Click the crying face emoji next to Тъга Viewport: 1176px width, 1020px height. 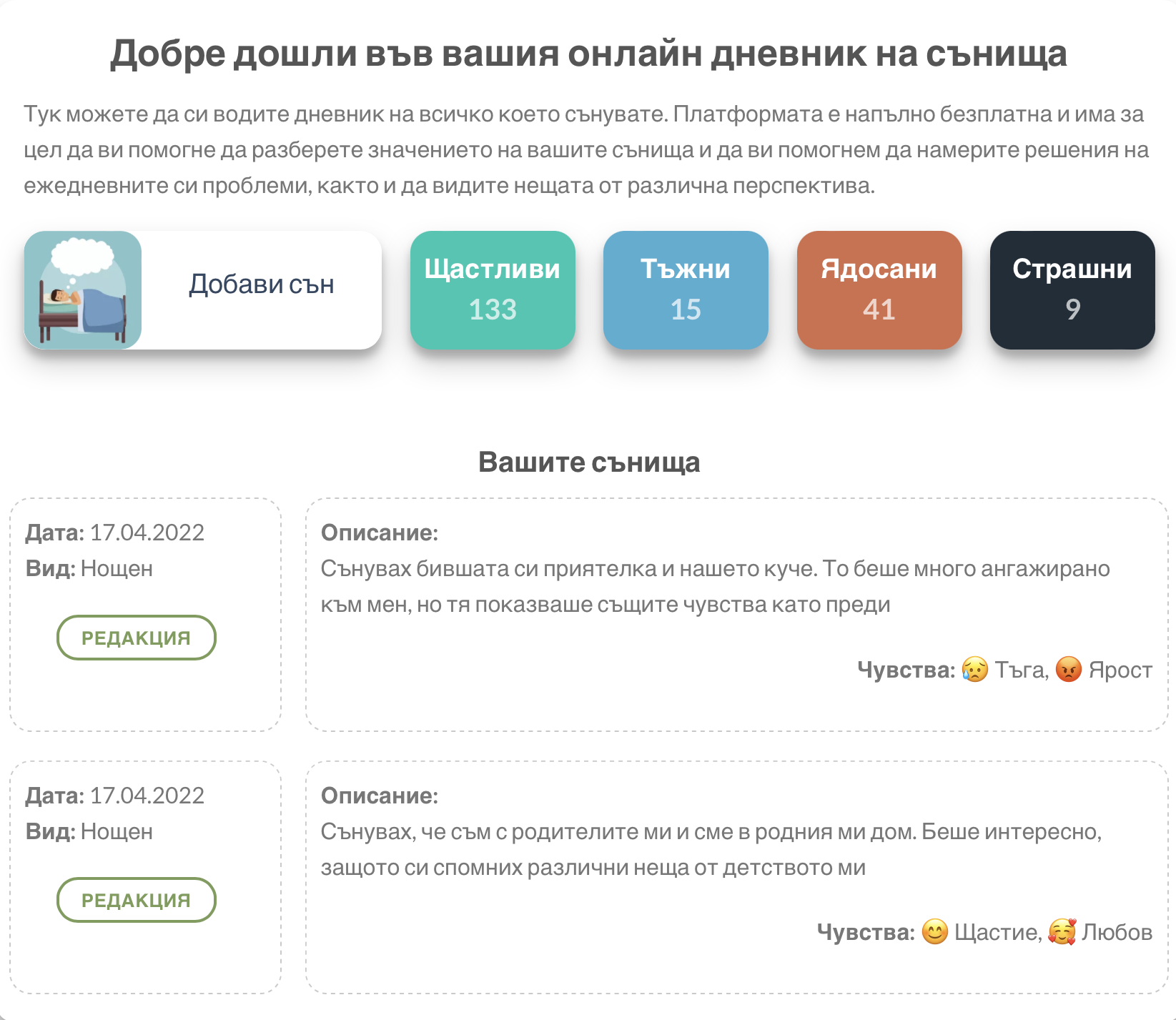(974, 670)
